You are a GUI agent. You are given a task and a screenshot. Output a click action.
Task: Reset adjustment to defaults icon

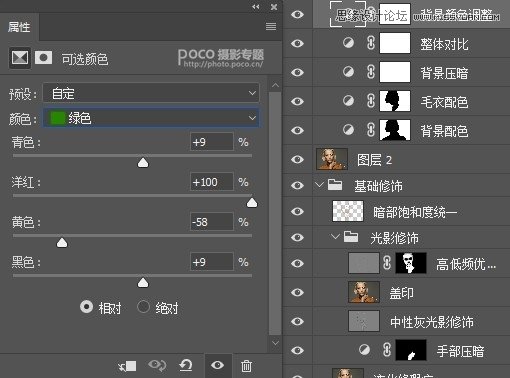point(186,366)
